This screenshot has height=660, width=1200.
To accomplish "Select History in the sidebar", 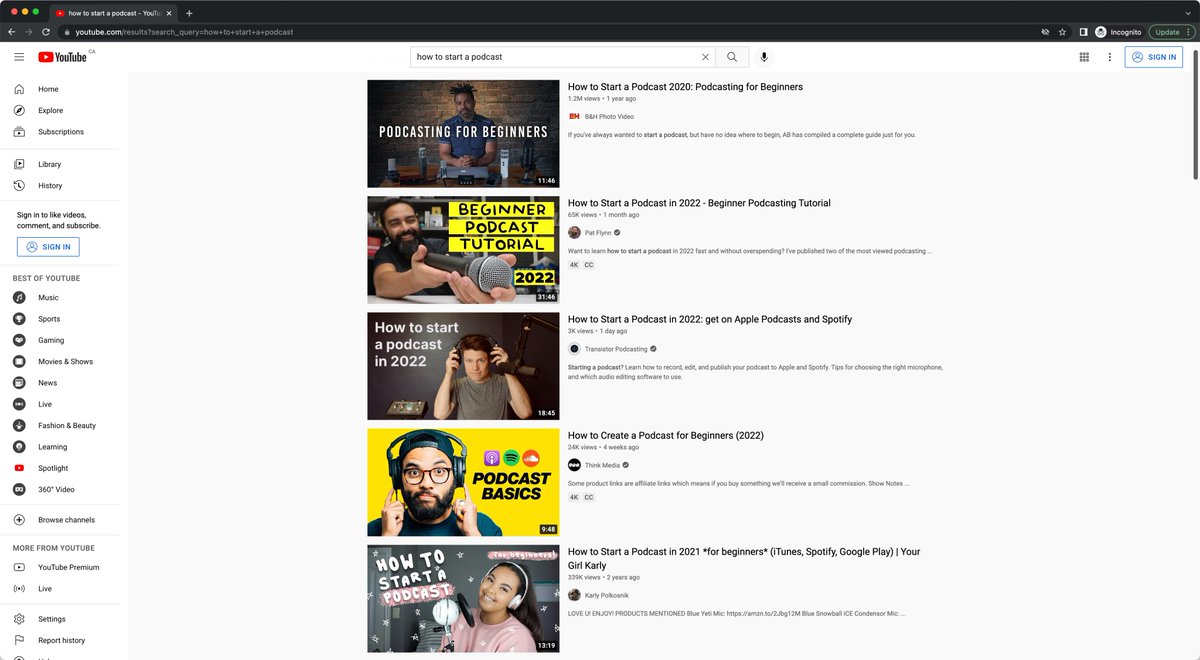I will click(x=50, y=185).
